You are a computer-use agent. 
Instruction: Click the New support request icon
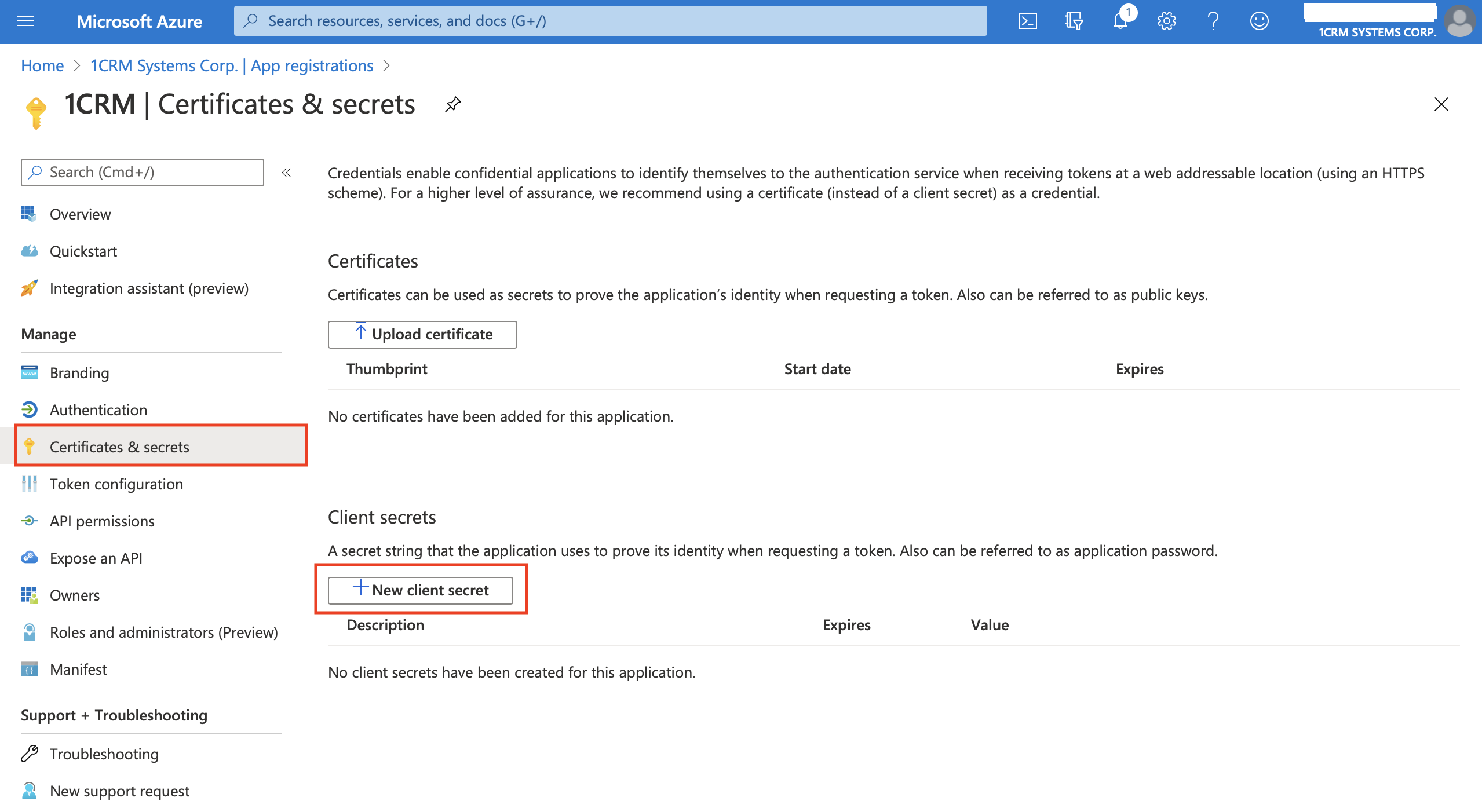(x=29, y=791)
